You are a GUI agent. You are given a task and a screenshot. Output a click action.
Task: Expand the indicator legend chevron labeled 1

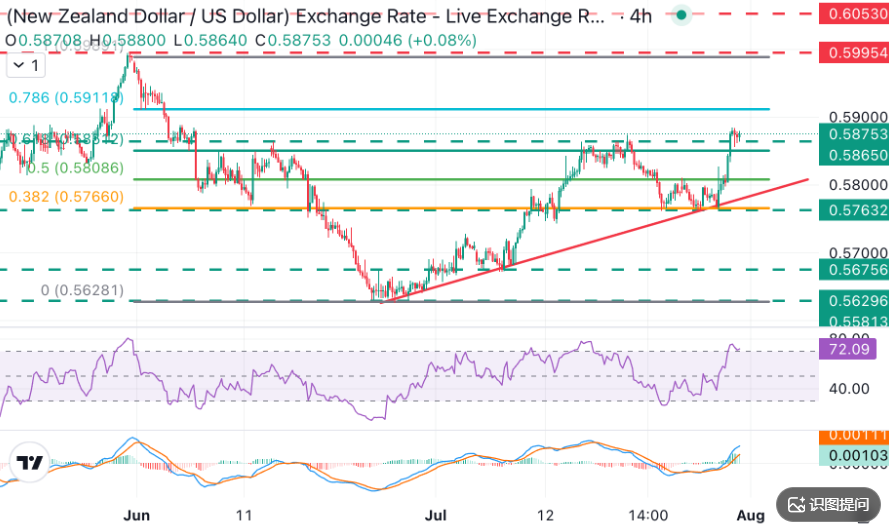[x=26, y=66]
